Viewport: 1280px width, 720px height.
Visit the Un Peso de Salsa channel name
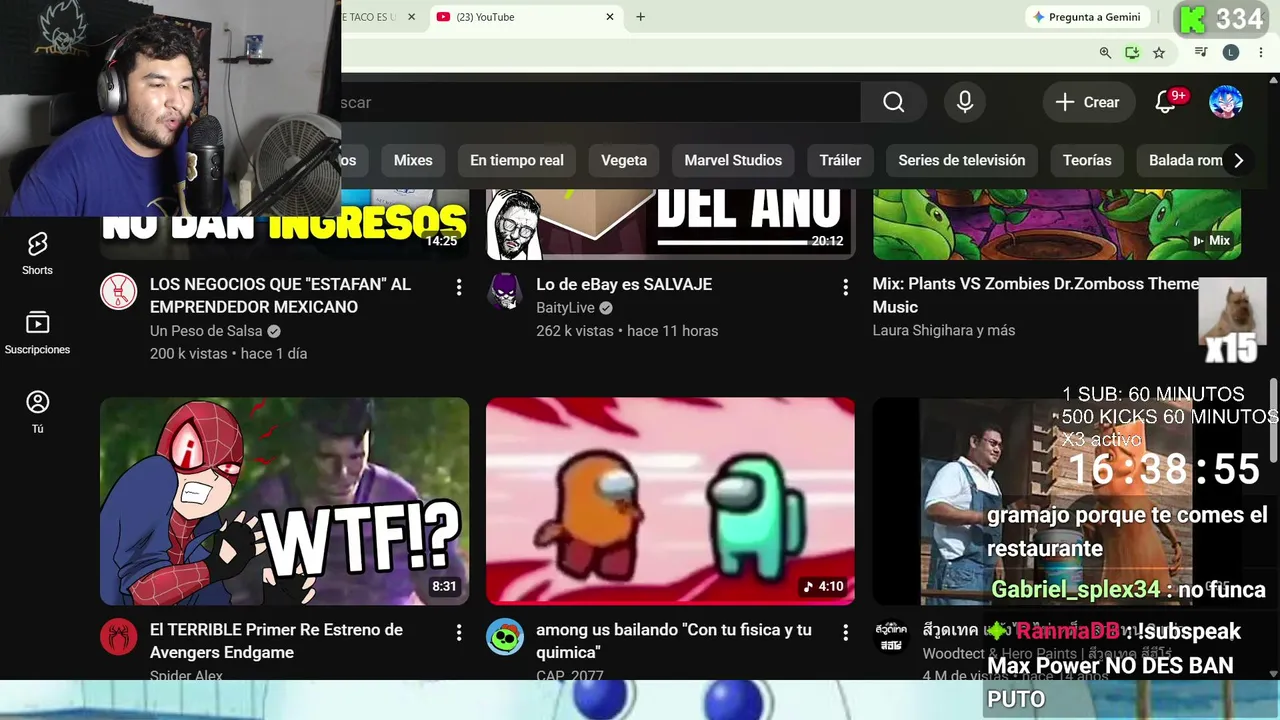pyautogui.click(x=206, y=331)
